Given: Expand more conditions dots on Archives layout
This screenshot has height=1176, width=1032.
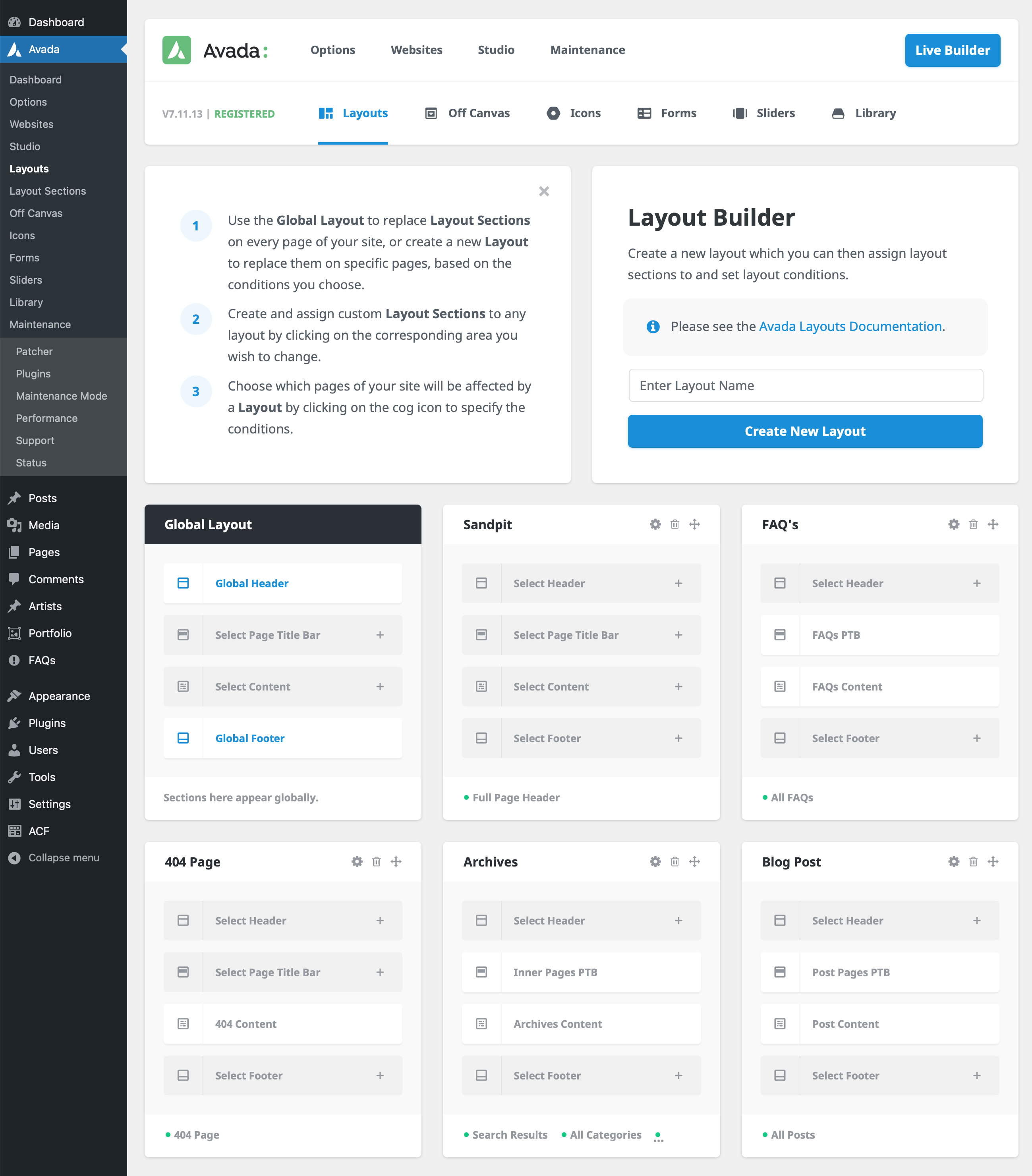Looking at the screenshot, I should (x=658, y=1137).
